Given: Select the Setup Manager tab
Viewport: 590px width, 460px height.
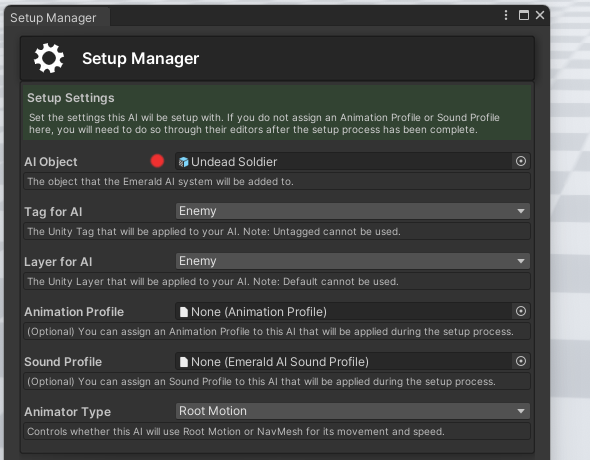Looking at the screenshot, I should 53,18.
